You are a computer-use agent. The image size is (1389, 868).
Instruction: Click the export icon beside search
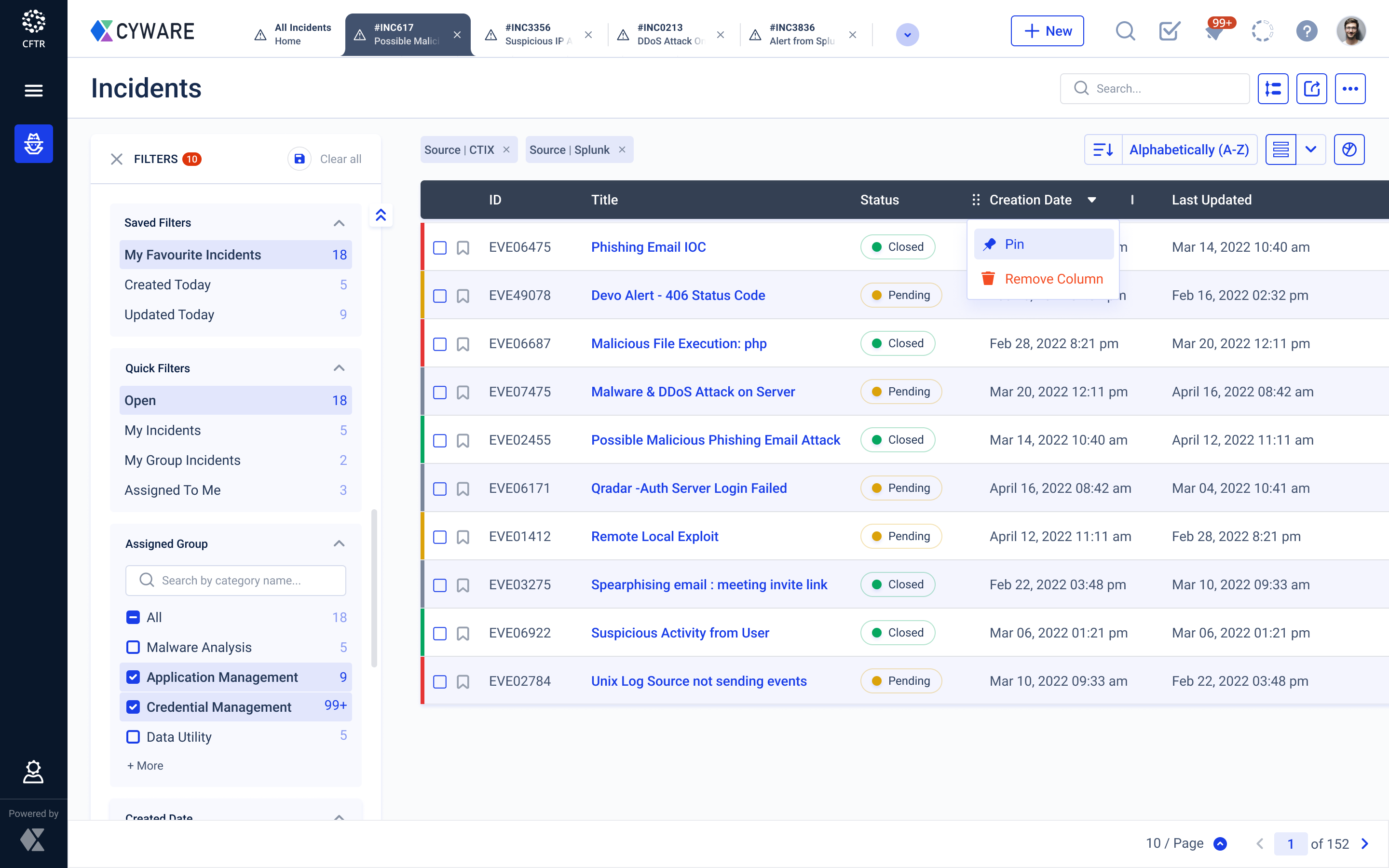[x=1311, y=88]
